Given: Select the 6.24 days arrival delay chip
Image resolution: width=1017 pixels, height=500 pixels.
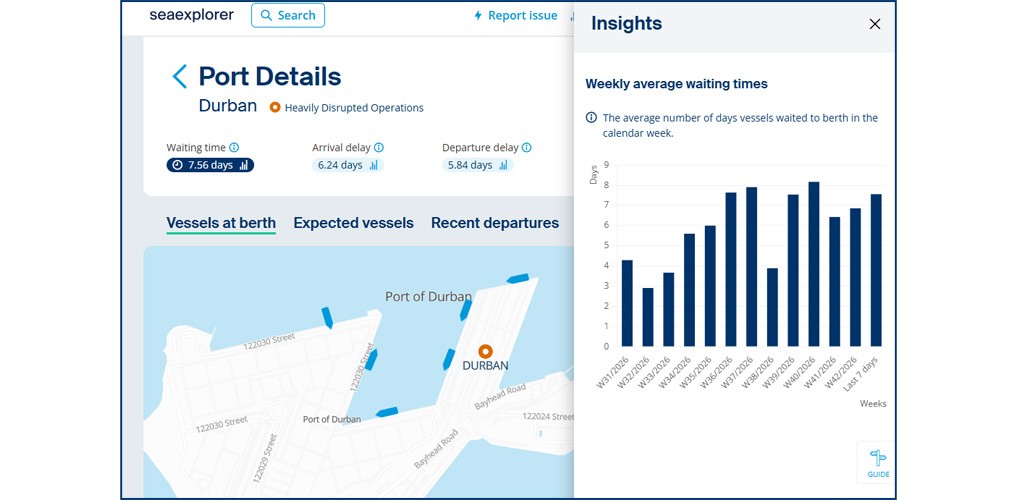Looking at the screenshot, I should point(348,165).
